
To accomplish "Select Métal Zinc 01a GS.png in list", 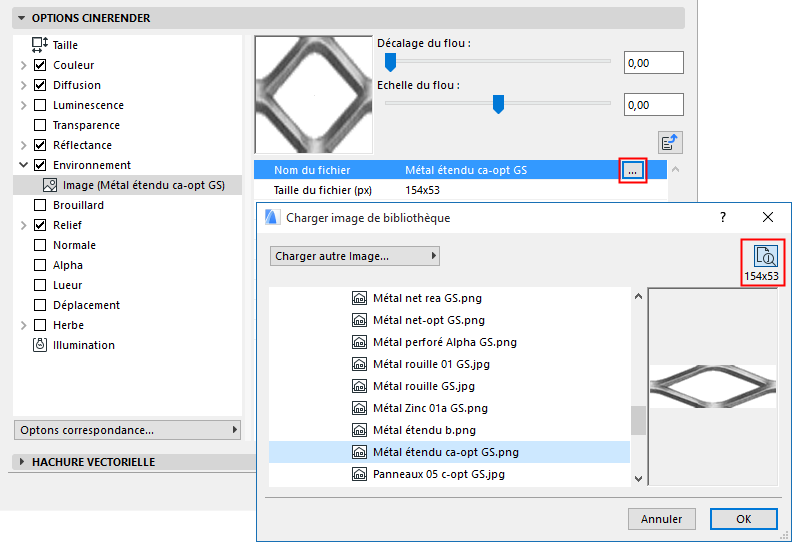I will pos(450,408).
